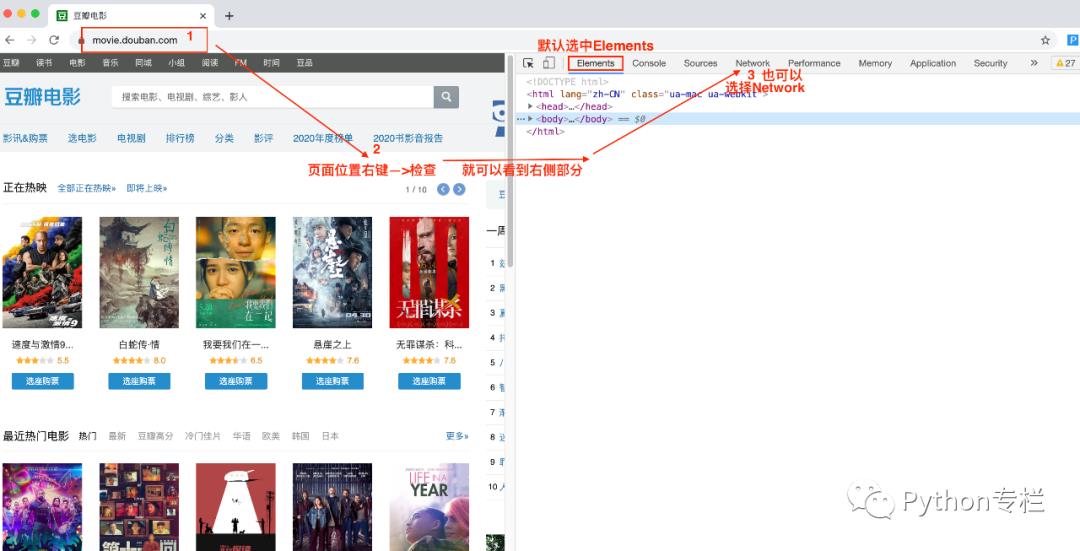This screenshot has width=1080, height=551.
Task: Click the browser back arrow
Action: pyautogui.click(x=10, y=40)
